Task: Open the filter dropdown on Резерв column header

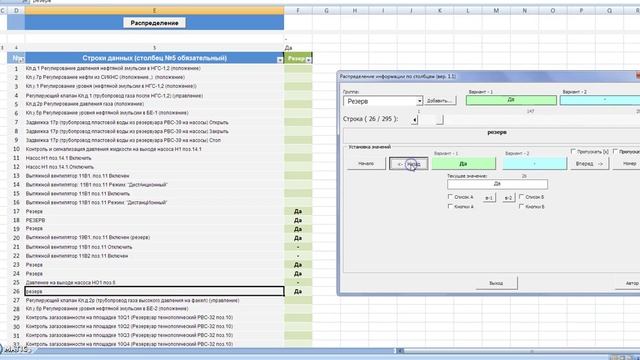Action: click(309, 60)
